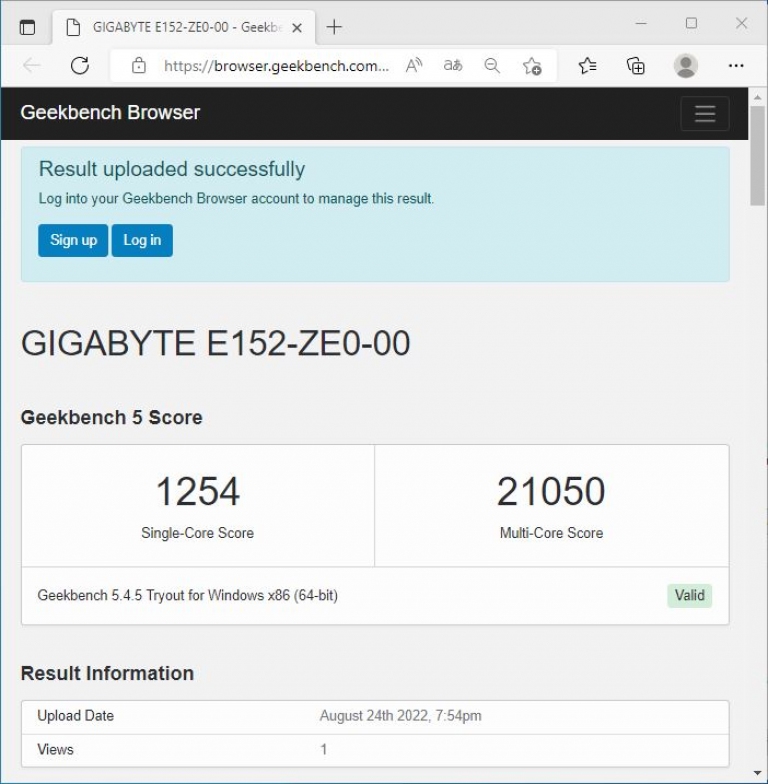The width and height of the screenshot is (768, 784).
Task: Start Read Aloud for this page
Action: coord(414,66)
